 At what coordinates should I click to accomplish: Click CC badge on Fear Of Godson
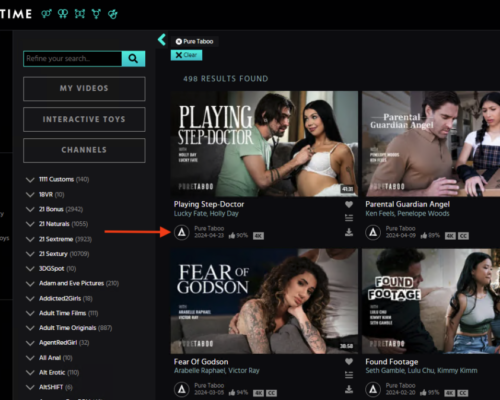(271, 393)
